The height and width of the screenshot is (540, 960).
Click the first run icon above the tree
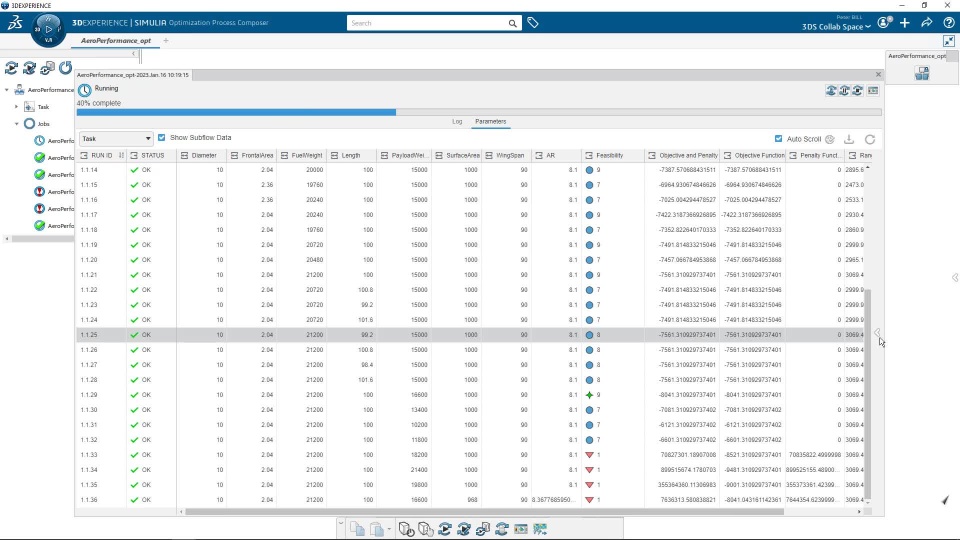point(11,68)
